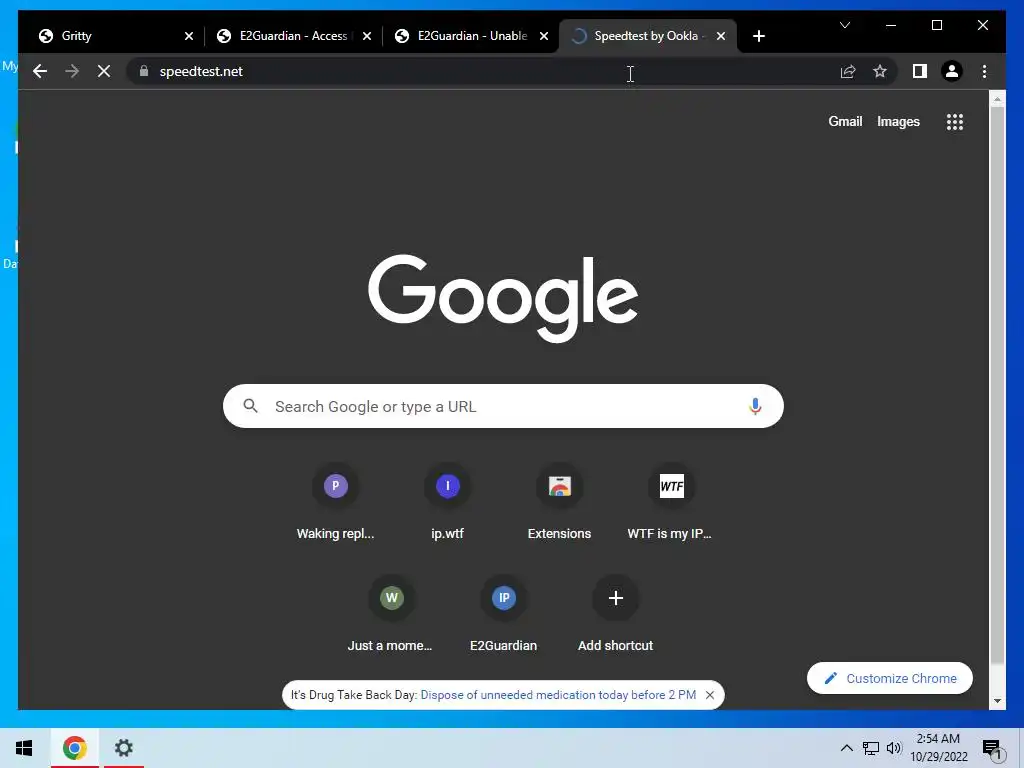The width and height of the screenshot is (1024, 768).
Task: Share this page from the address bar
Action: pos(848,71)
